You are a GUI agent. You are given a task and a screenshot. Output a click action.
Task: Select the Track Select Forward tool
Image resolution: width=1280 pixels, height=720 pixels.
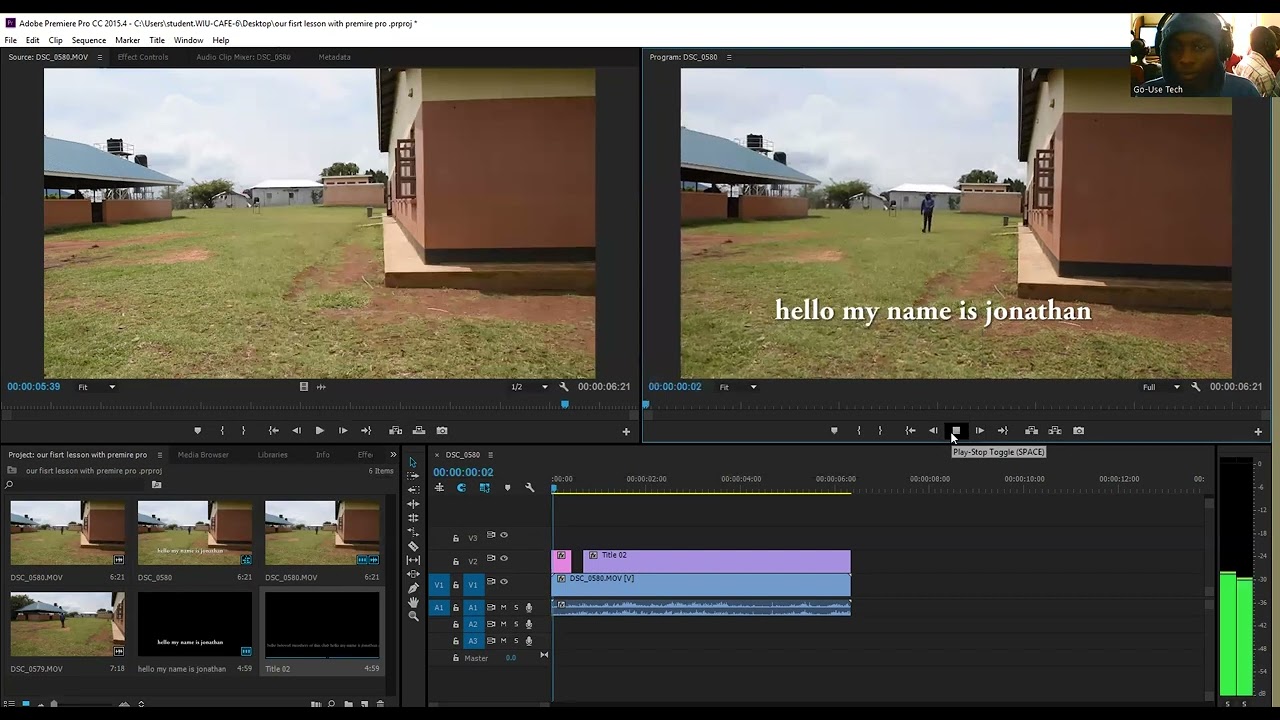(x=413, y=476)
